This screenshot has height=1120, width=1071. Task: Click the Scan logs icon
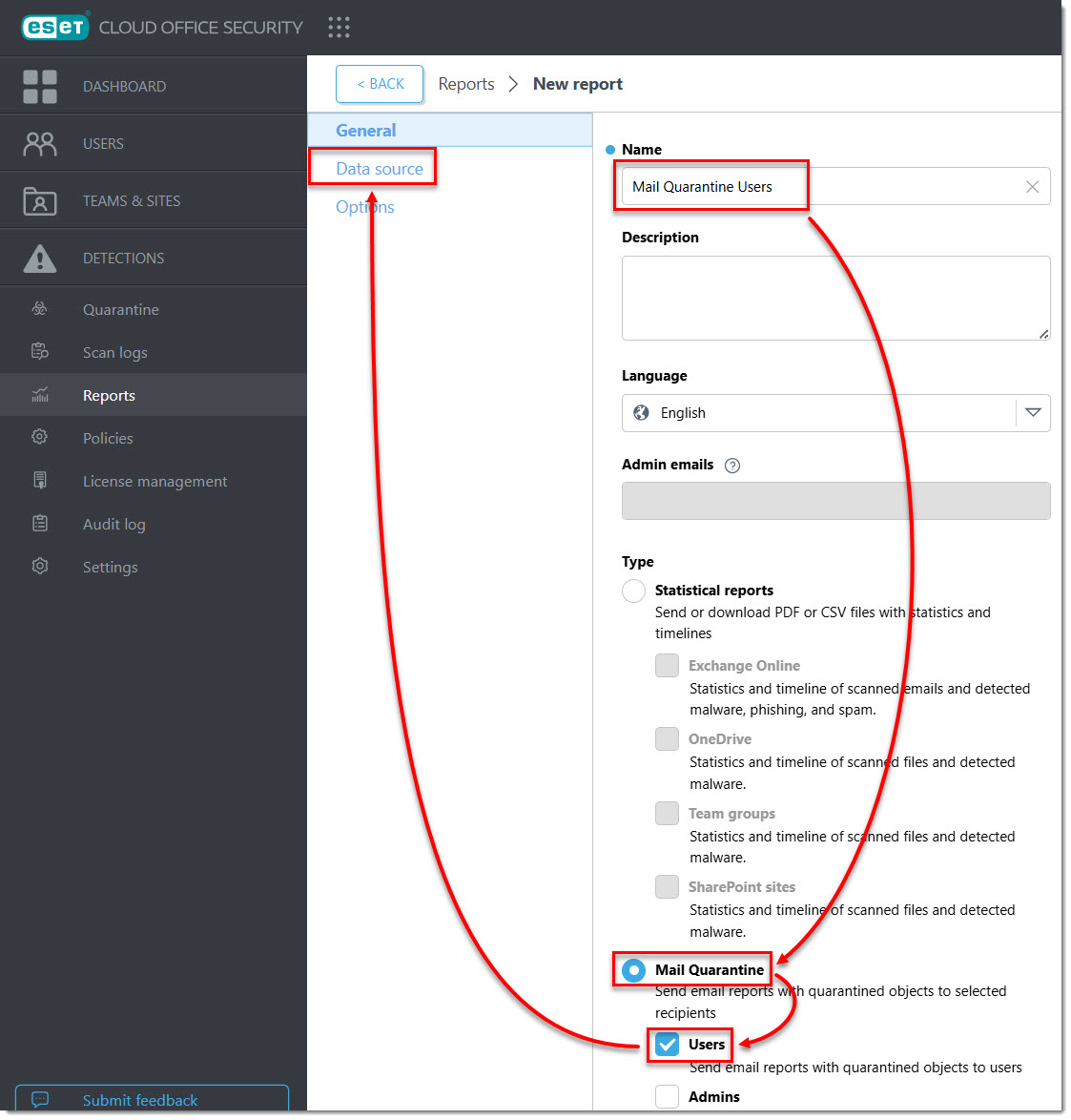(x=40, y=353)
